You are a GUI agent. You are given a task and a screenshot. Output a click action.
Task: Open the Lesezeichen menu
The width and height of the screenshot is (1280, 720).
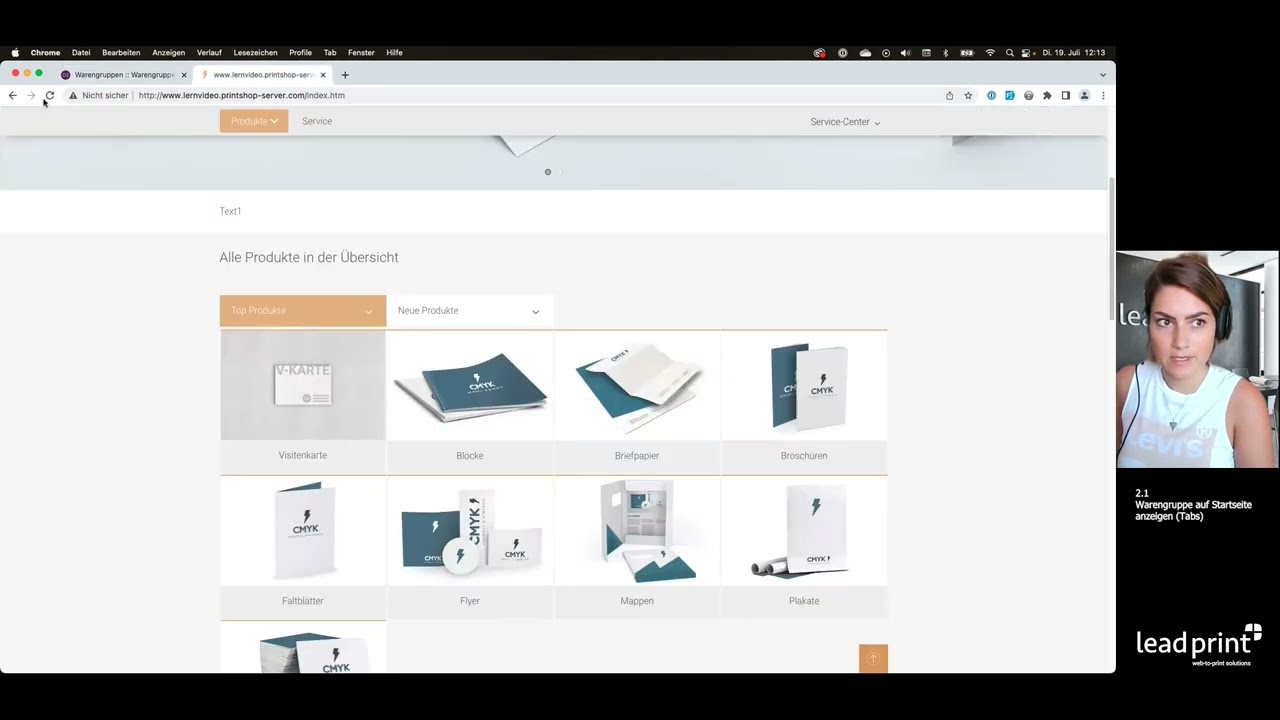tap(255, 53)
